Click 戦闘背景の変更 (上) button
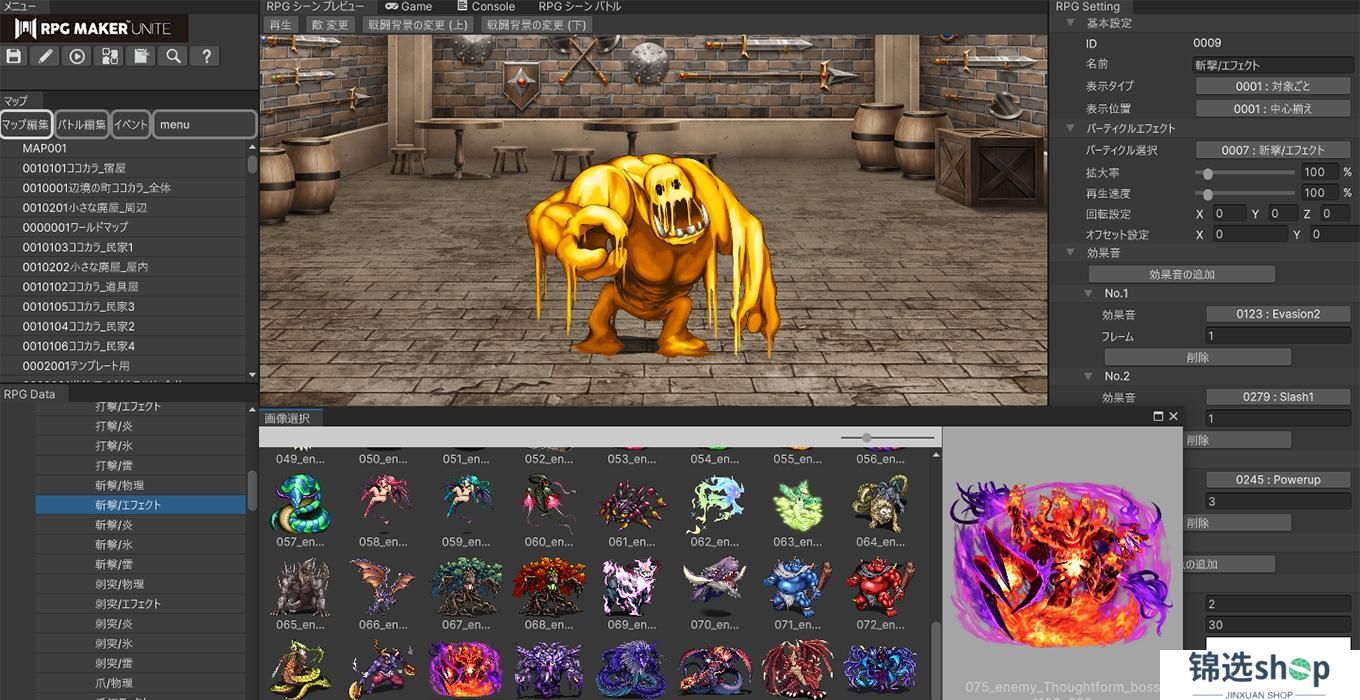The width and height of the screenshot is (1360, 700). pos(418,25)
